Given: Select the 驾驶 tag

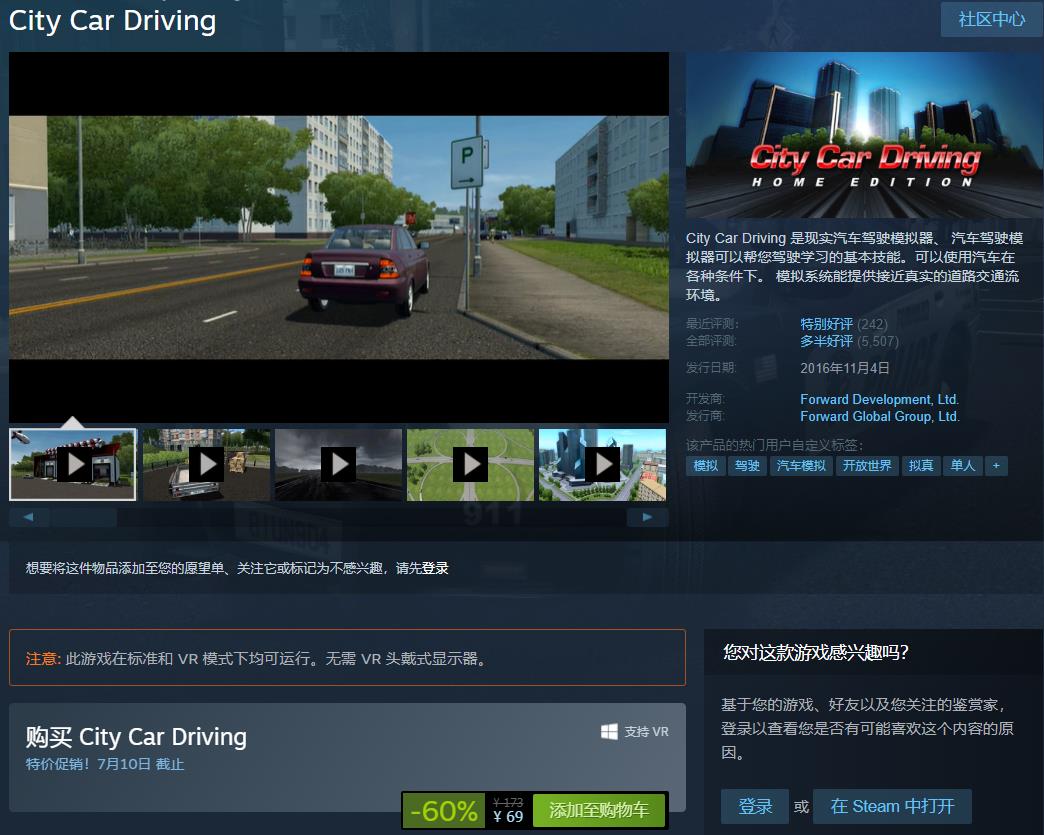Looking at the screenshot, I should [x=747, y=465].
